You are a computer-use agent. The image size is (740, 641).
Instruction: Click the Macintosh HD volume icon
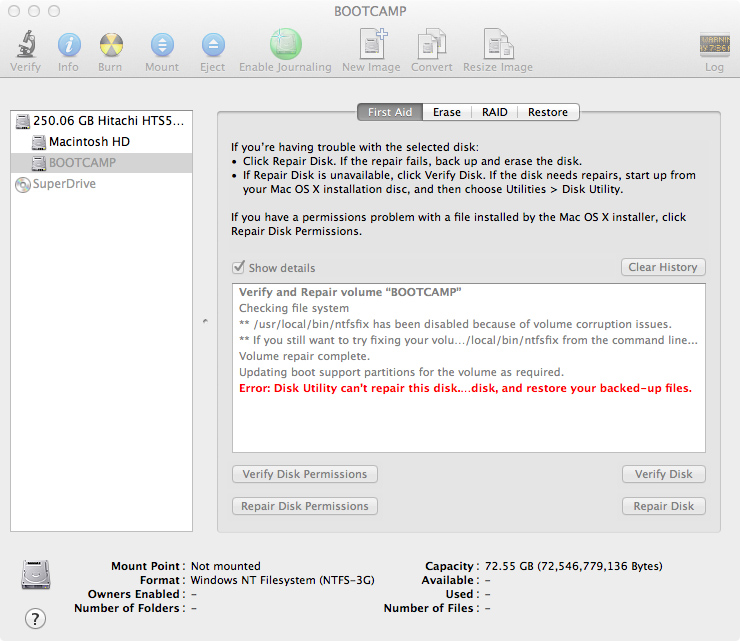[x=39, y=142]
